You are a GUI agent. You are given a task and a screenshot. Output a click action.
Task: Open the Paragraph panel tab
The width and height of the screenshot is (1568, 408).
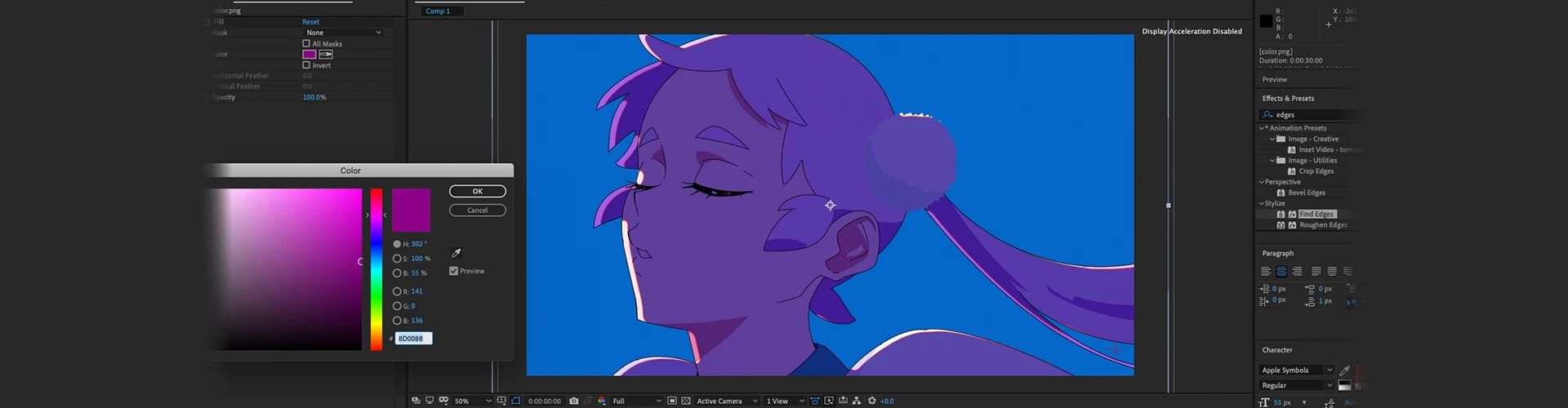pyautogui.click(x=1278, y=253)
